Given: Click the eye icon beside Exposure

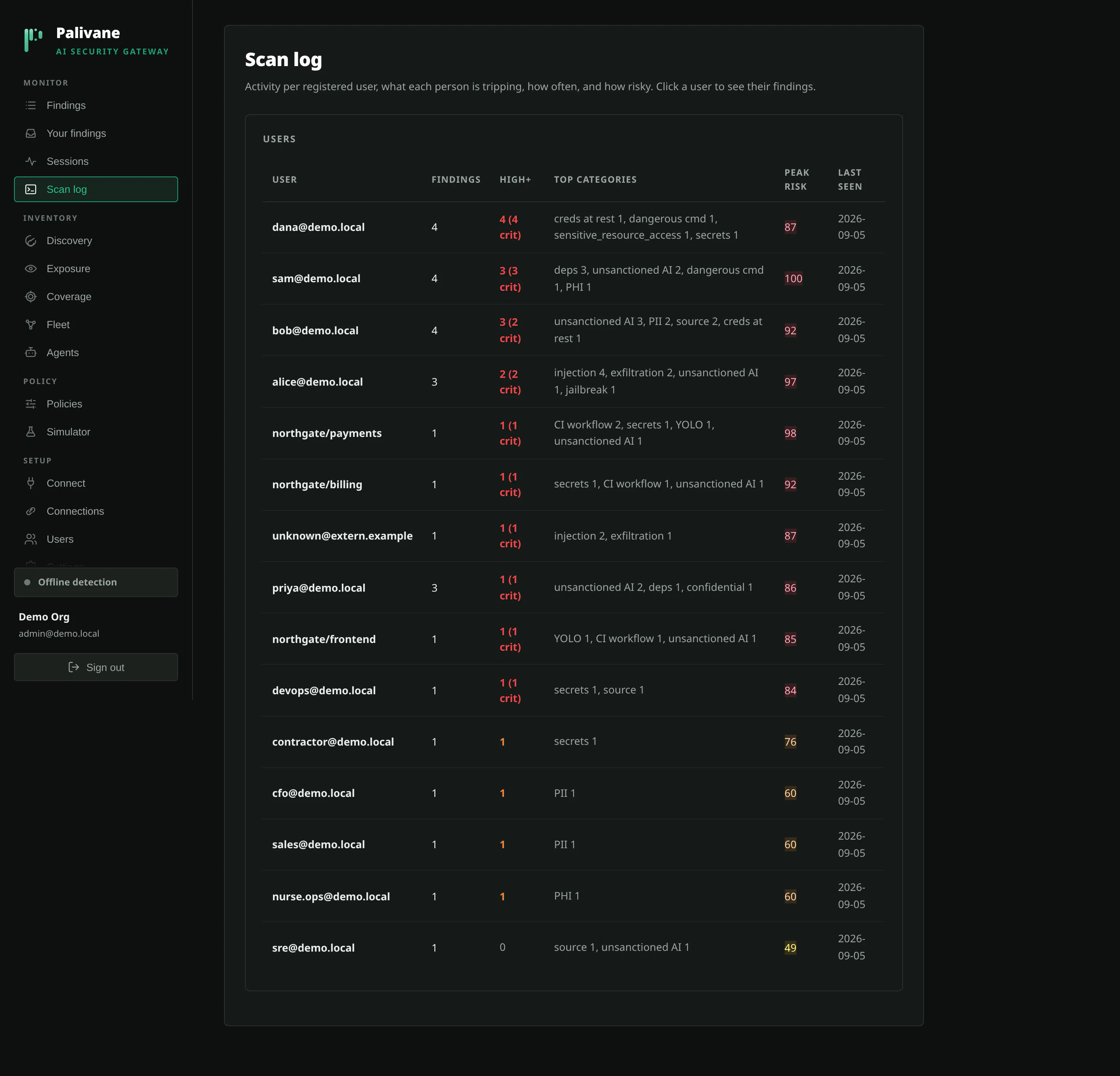Looking at the screenshot, I should coord(31,269).
